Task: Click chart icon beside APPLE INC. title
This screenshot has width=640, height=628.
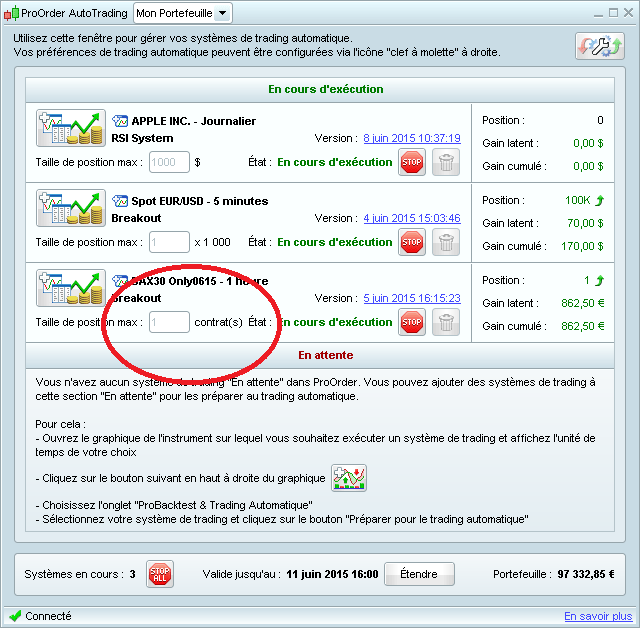Action: point(120,121)
